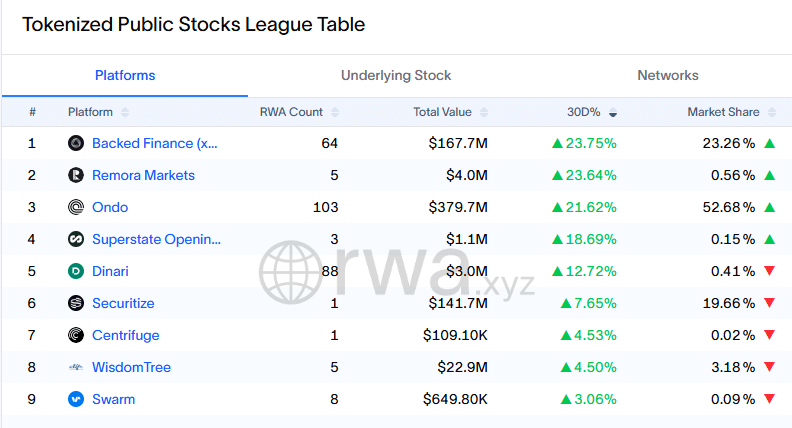Sort by Market Share column arrows
This screenshot has width=792, height=428.
772,112
